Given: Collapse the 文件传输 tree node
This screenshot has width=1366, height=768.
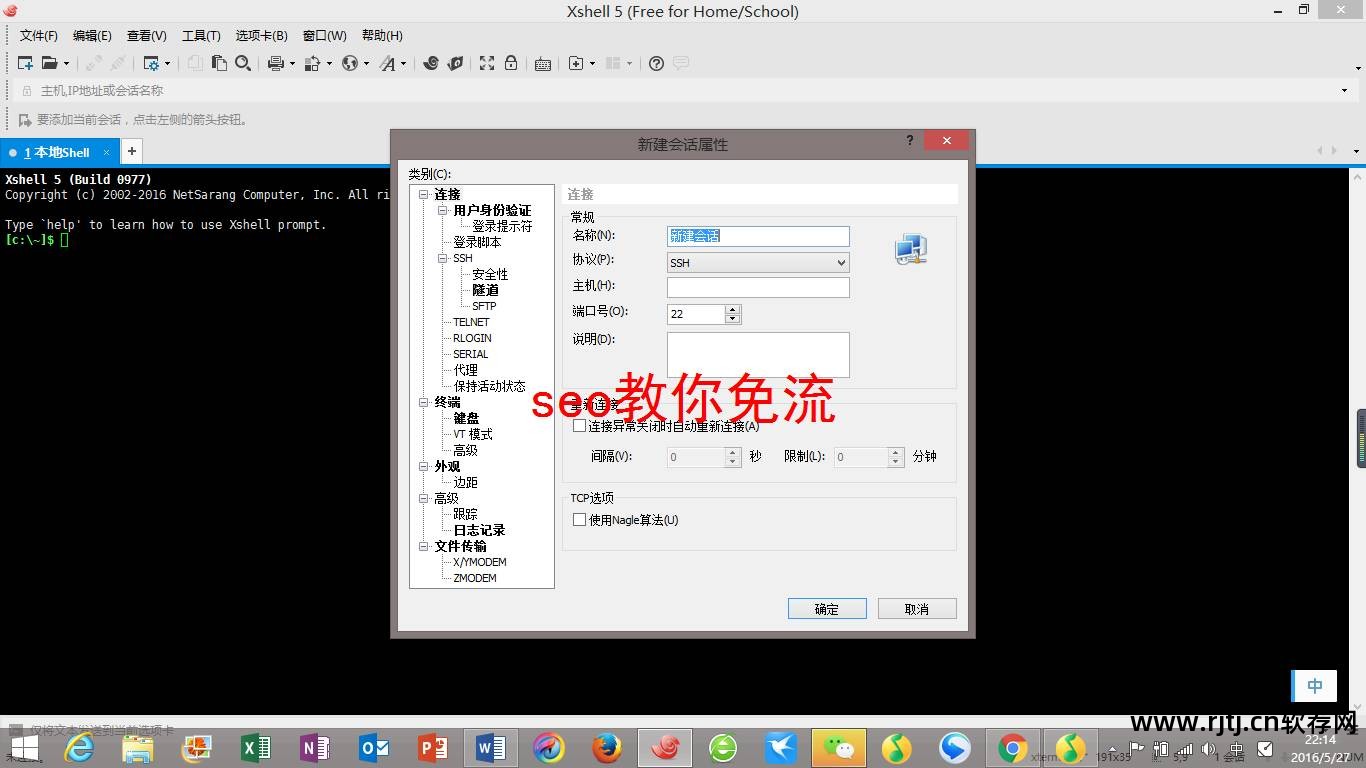Looking at the screenshot, I should point(424,546).
